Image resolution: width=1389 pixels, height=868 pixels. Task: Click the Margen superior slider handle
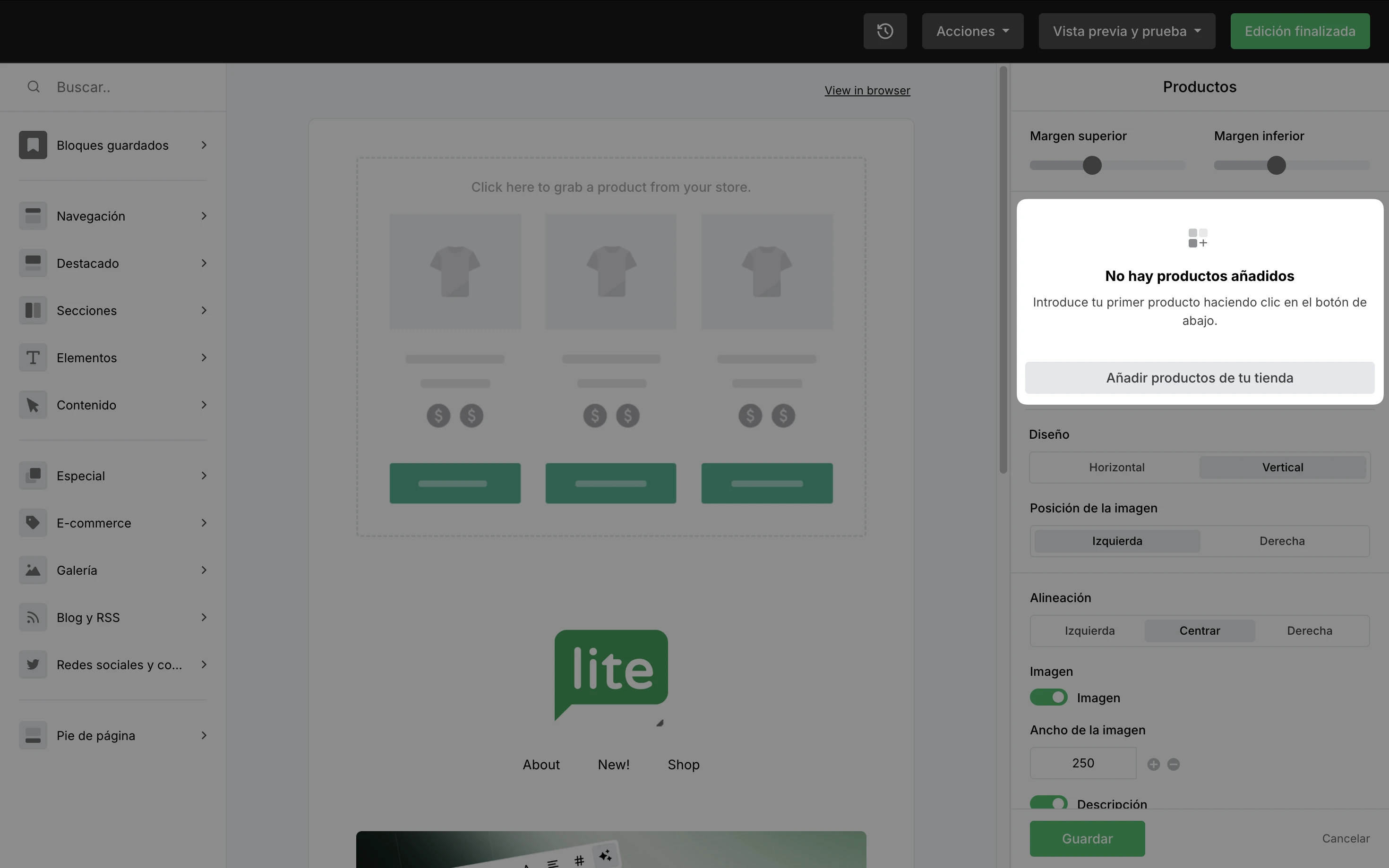[1092, 165]
